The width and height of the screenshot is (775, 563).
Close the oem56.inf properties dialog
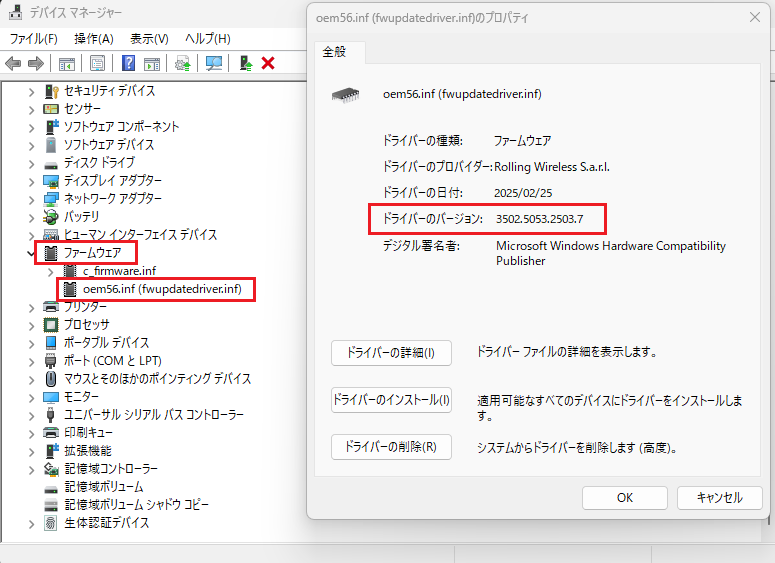pos(755,17)
